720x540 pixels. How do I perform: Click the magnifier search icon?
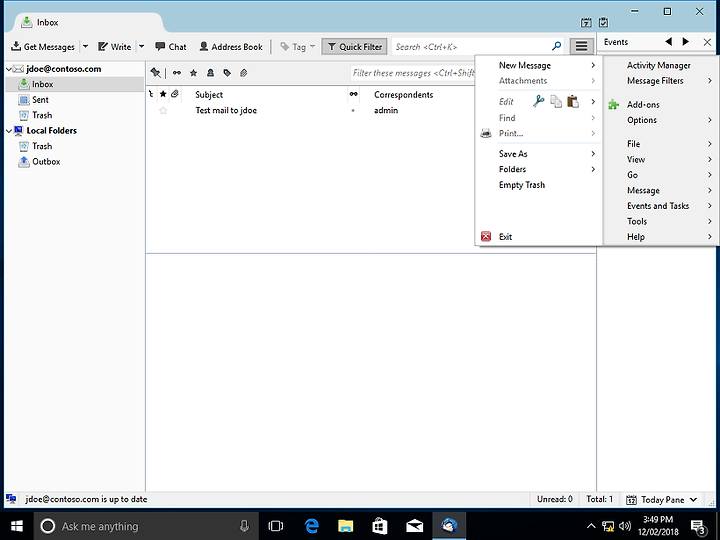(x=557, y=46)
